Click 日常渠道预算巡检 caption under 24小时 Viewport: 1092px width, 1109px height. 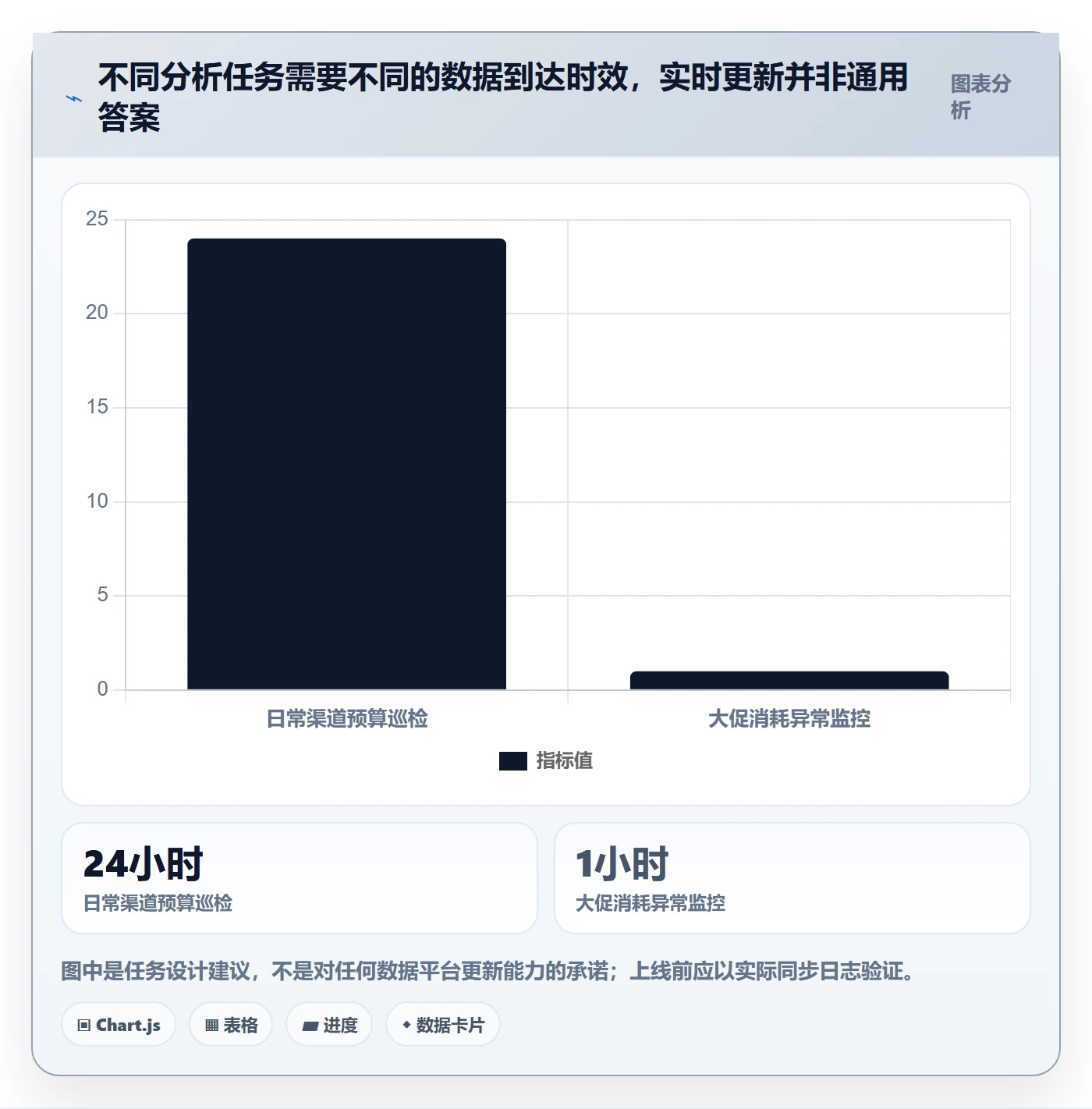[158, 903]
